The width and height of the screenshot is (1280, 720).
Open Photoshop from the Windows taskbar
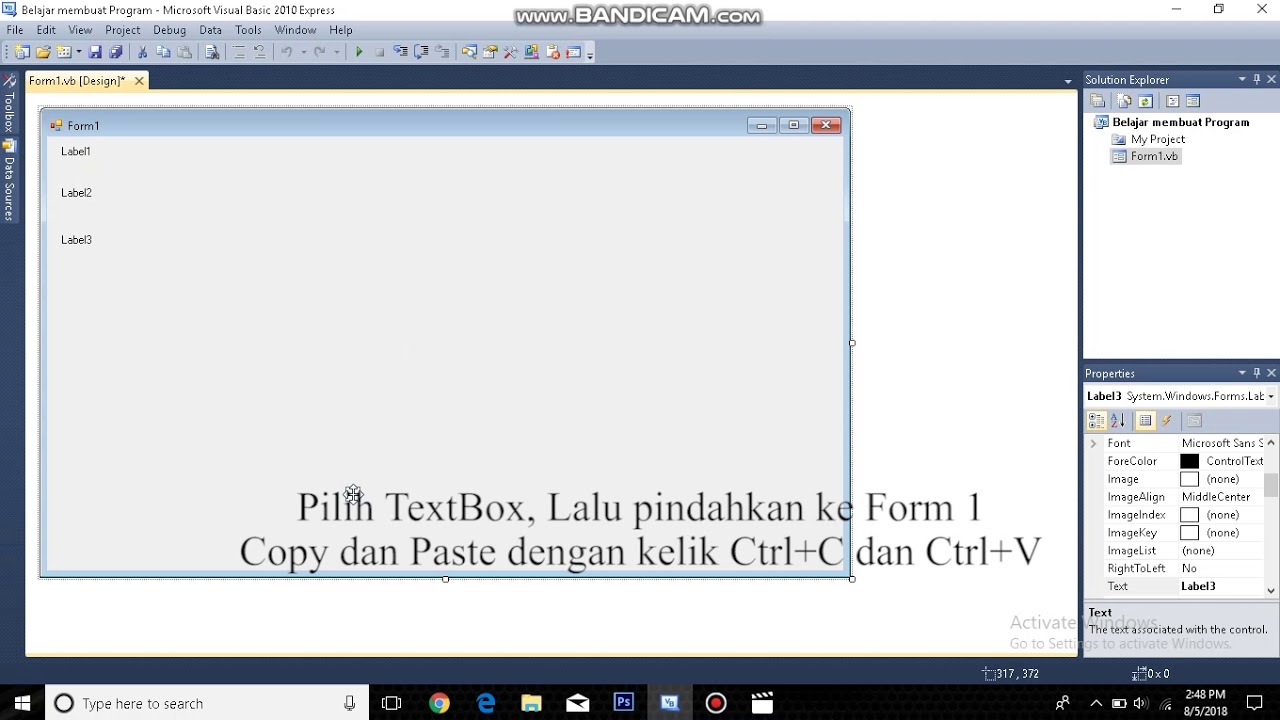tap(624, 703)
